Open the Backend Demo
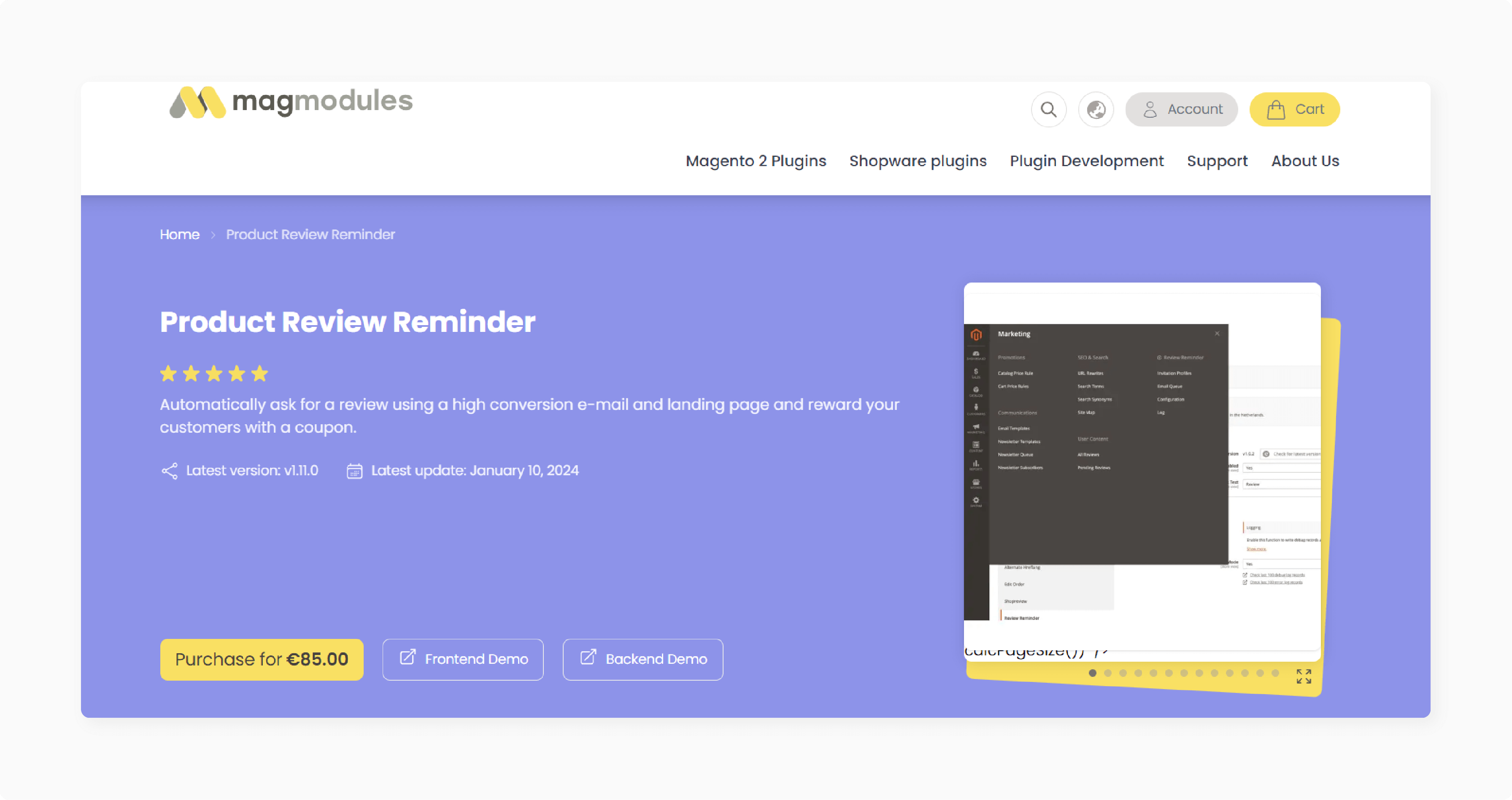Screen dimensions: 1512x800 pyautogui.click(x=643, y=659)
